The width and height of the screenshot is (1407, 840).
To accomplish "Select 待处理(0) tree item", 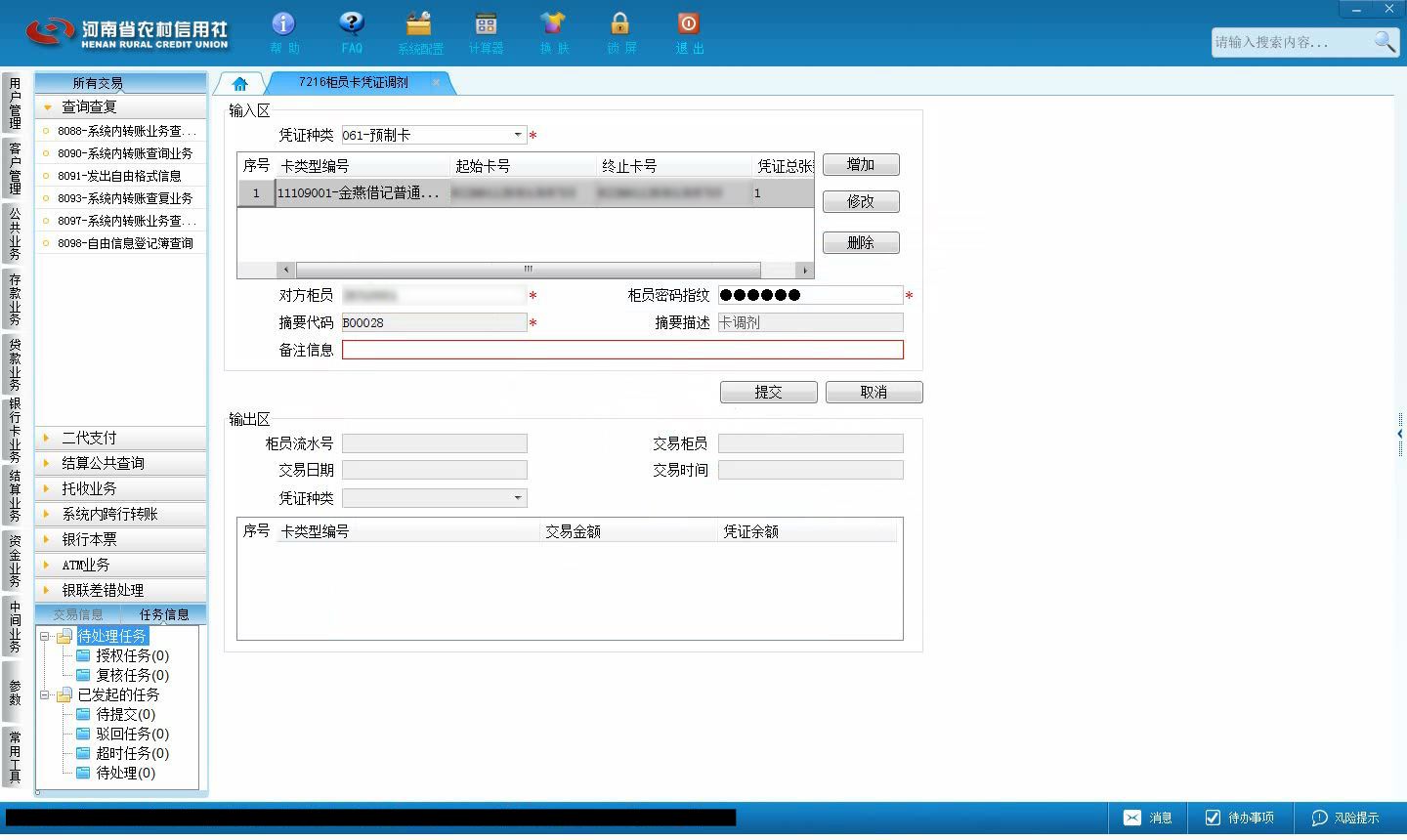I will (125, 773).
